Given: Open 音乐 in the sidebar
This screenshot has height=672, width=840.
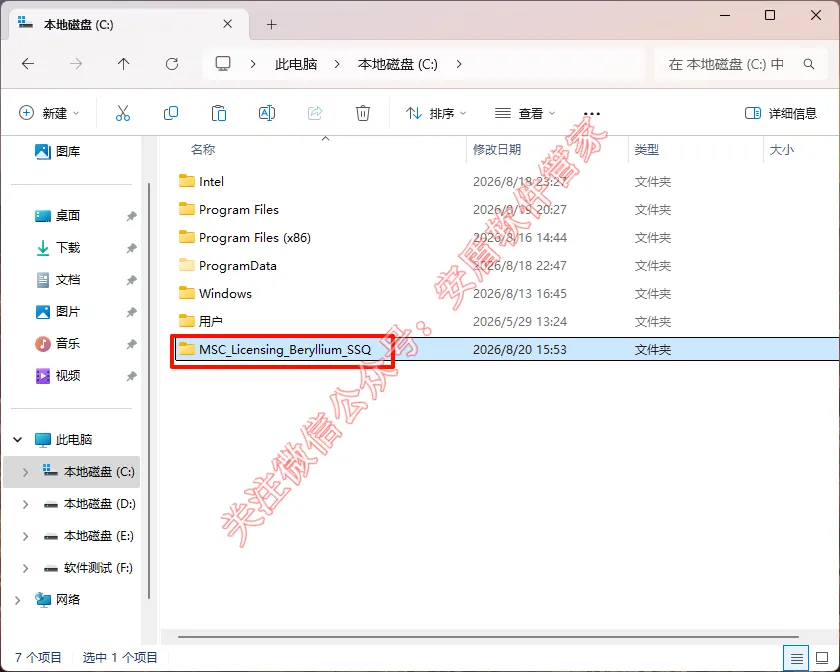Looking at the screenshot, I should click(x=57, y=344).
